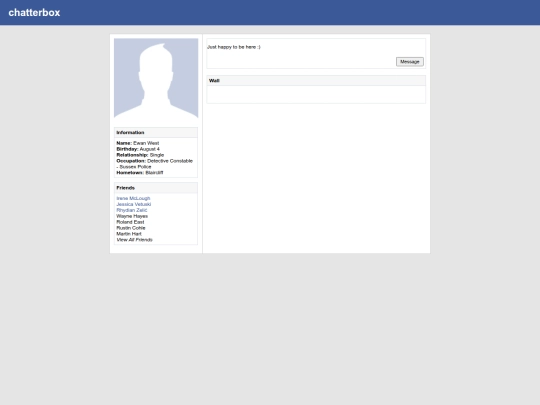540x405 pixels.
Task: Select friend Martin Hart in list
Action: [129, 234]
